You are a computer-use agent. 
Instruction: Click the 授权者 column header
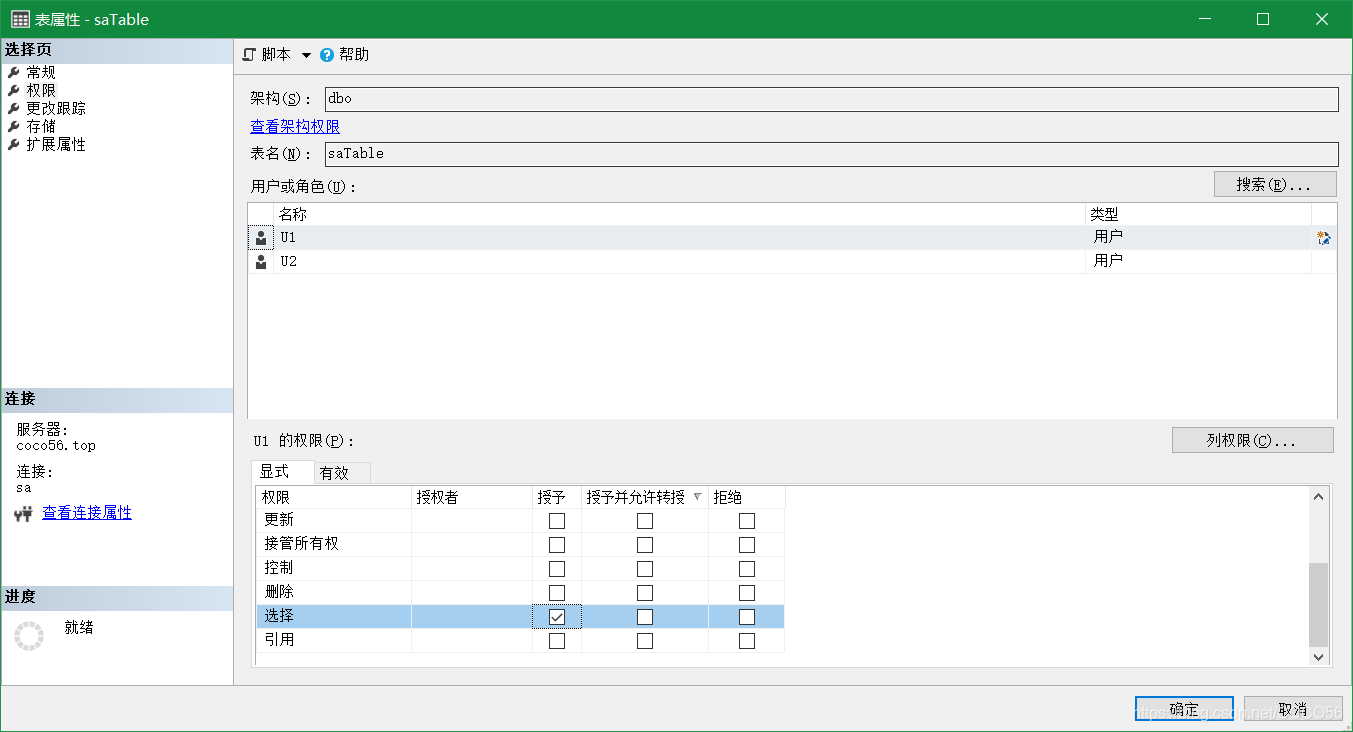[x=472, y=497]
